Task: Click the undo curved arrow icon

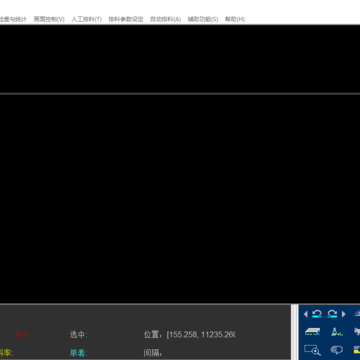Action: (x=317, y=314)
